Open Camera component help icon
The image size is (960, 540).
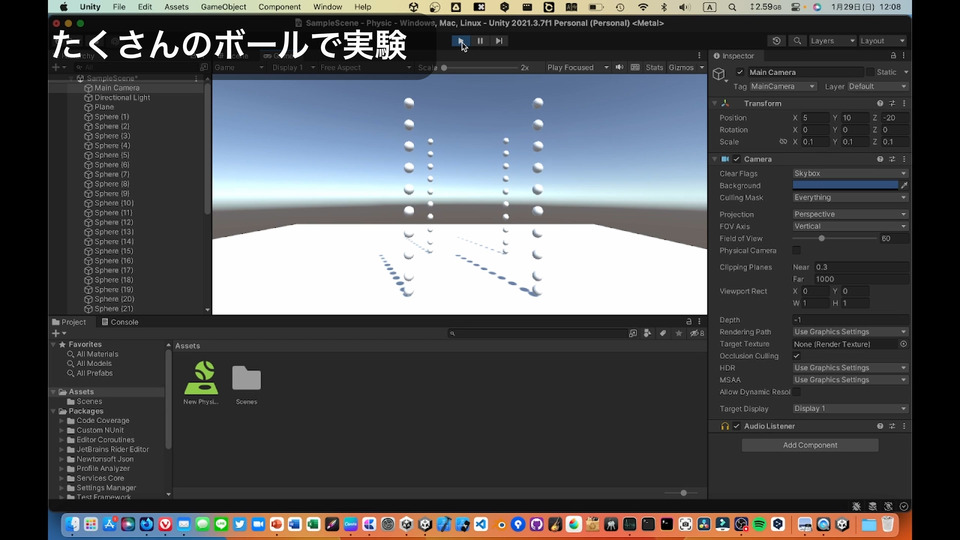880,159
